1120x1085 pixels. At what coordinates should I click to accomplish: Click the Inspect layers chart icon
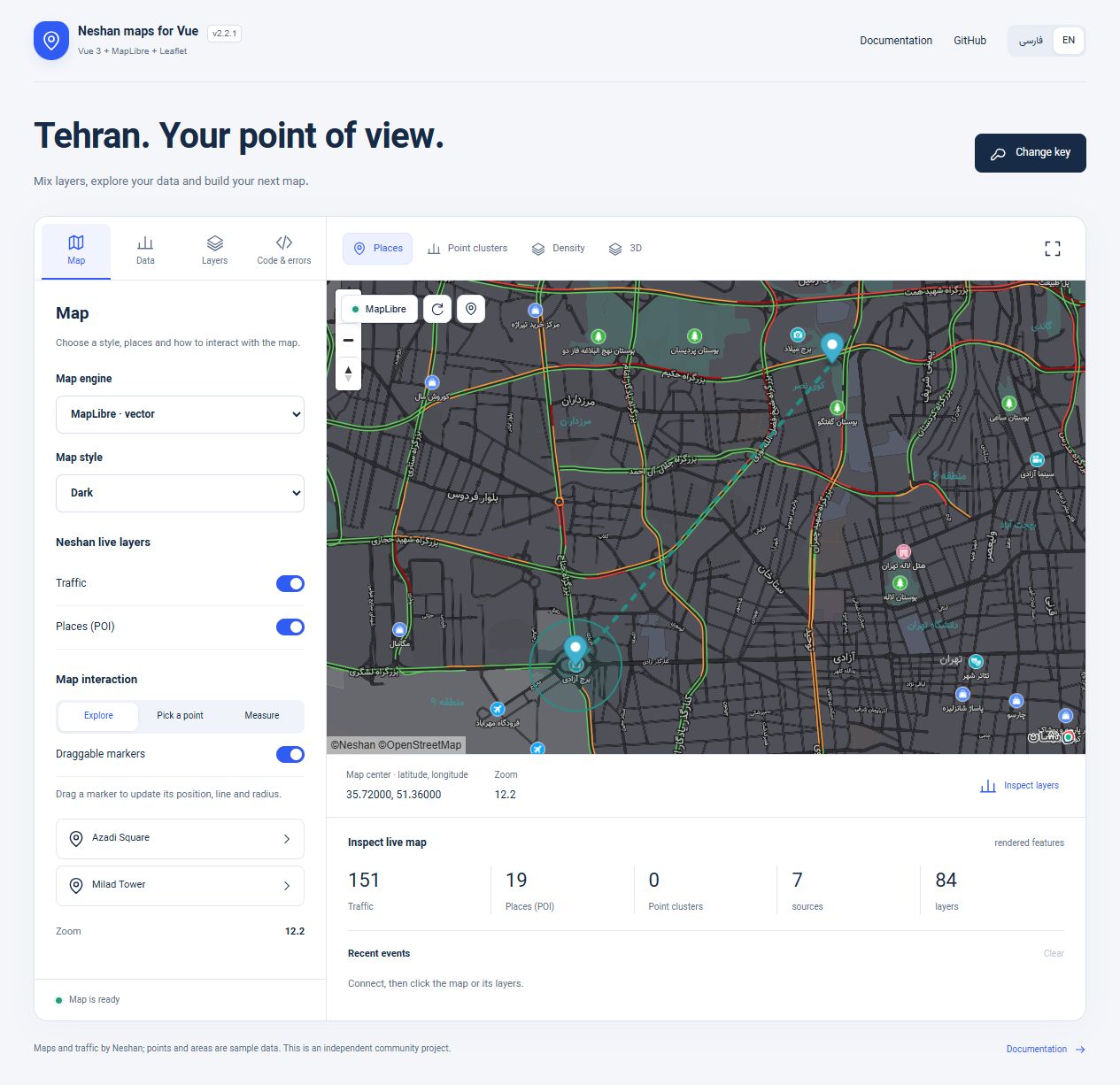click(x=988, y=786)
